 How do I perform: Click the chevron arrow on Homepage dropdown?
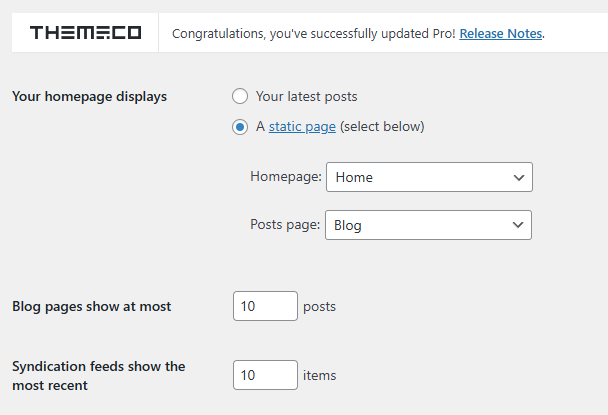(518, 177)
